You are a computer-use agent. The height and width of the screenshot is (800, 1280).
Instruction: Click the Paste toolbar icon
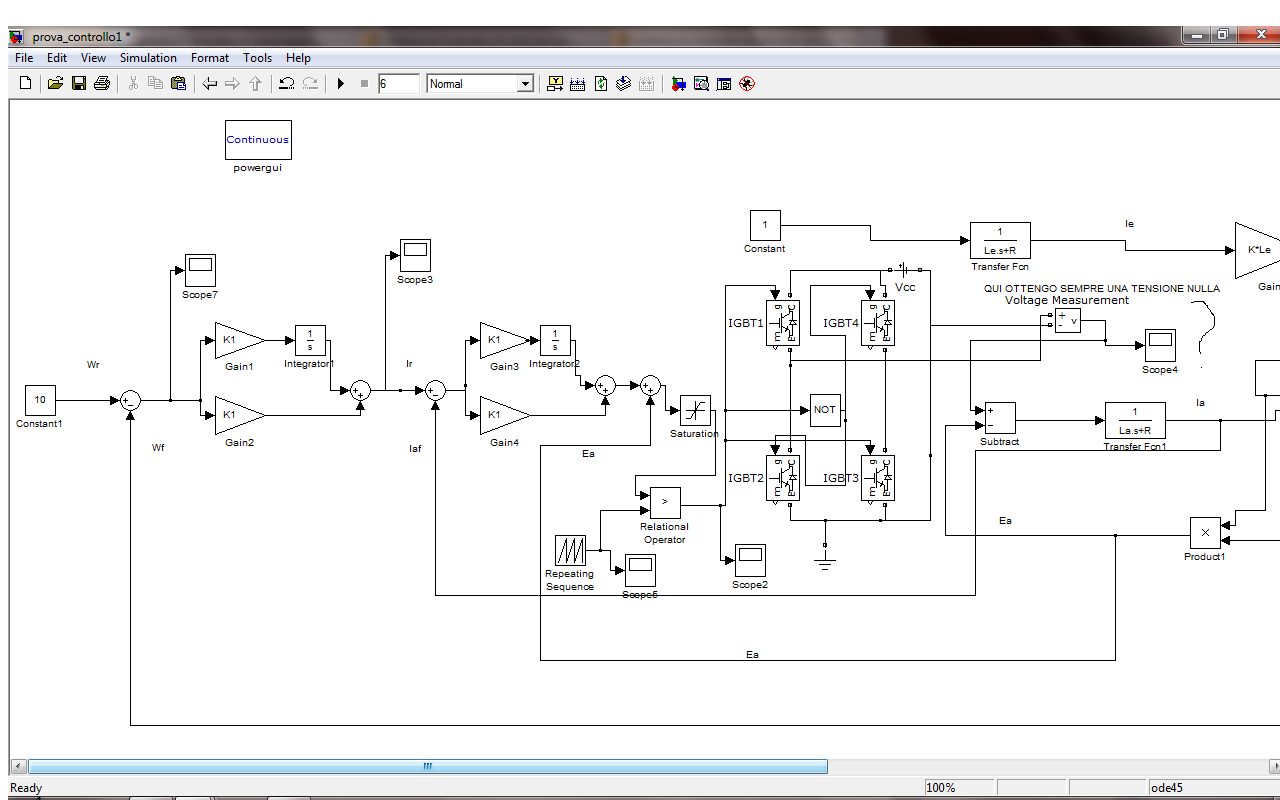tap(178, 84)
